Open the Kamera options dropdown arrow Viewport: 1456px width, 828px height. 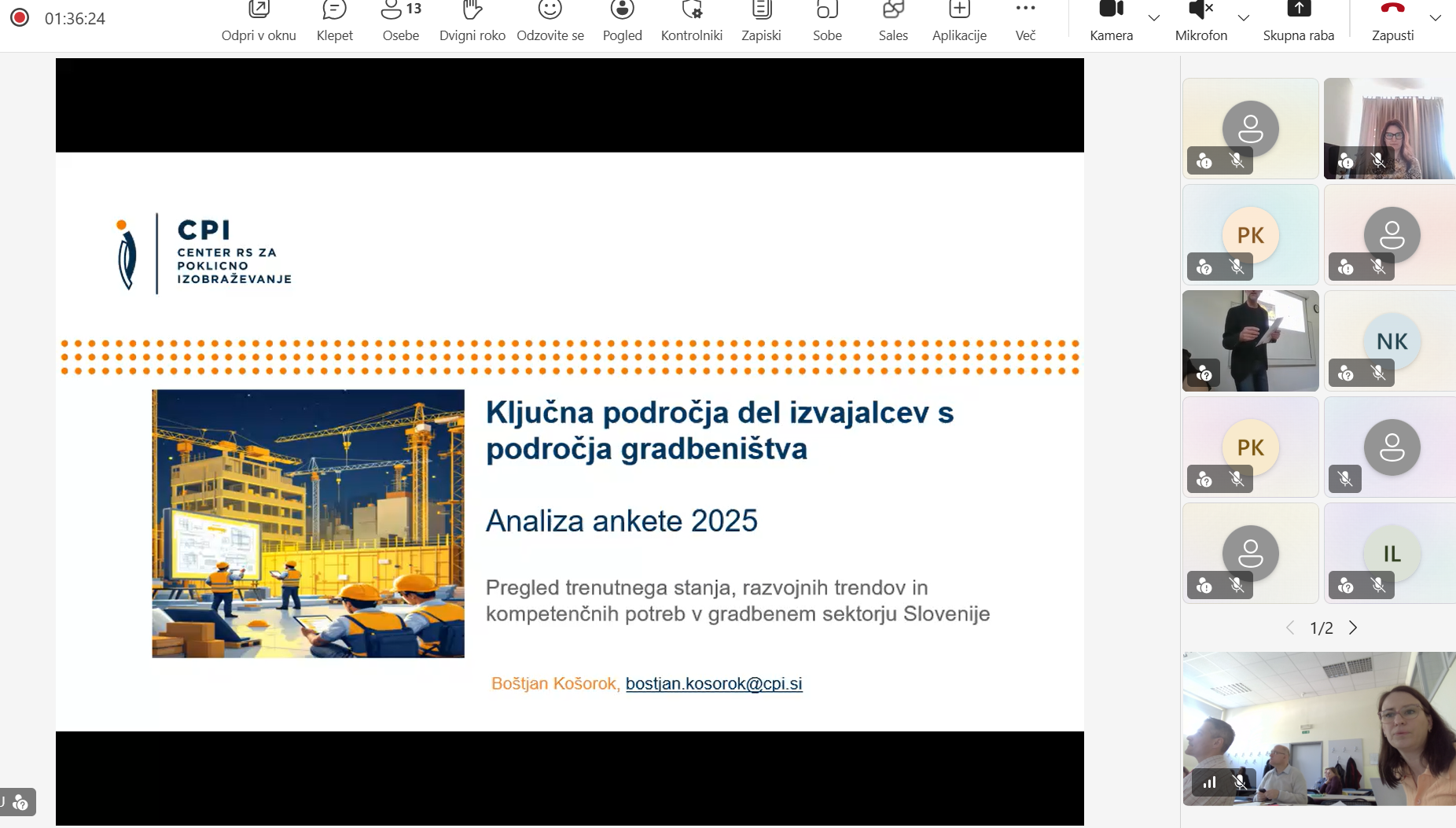1154,18
